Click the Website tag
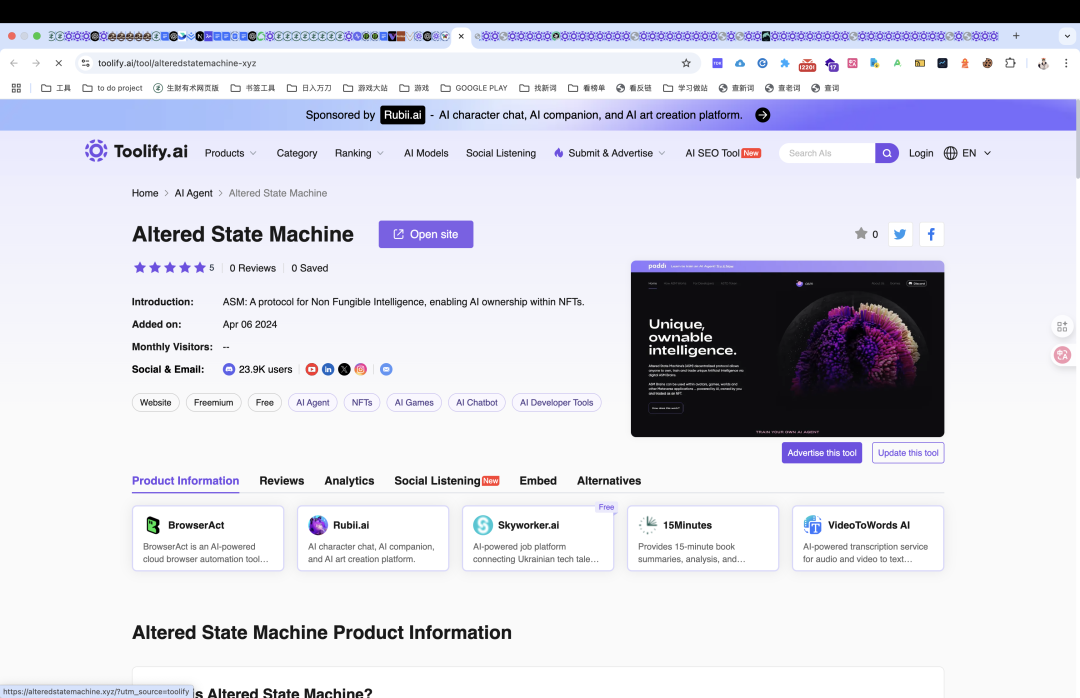Image resolution: width=1080 pixels, height=698 pixels. tap(156, 402)
